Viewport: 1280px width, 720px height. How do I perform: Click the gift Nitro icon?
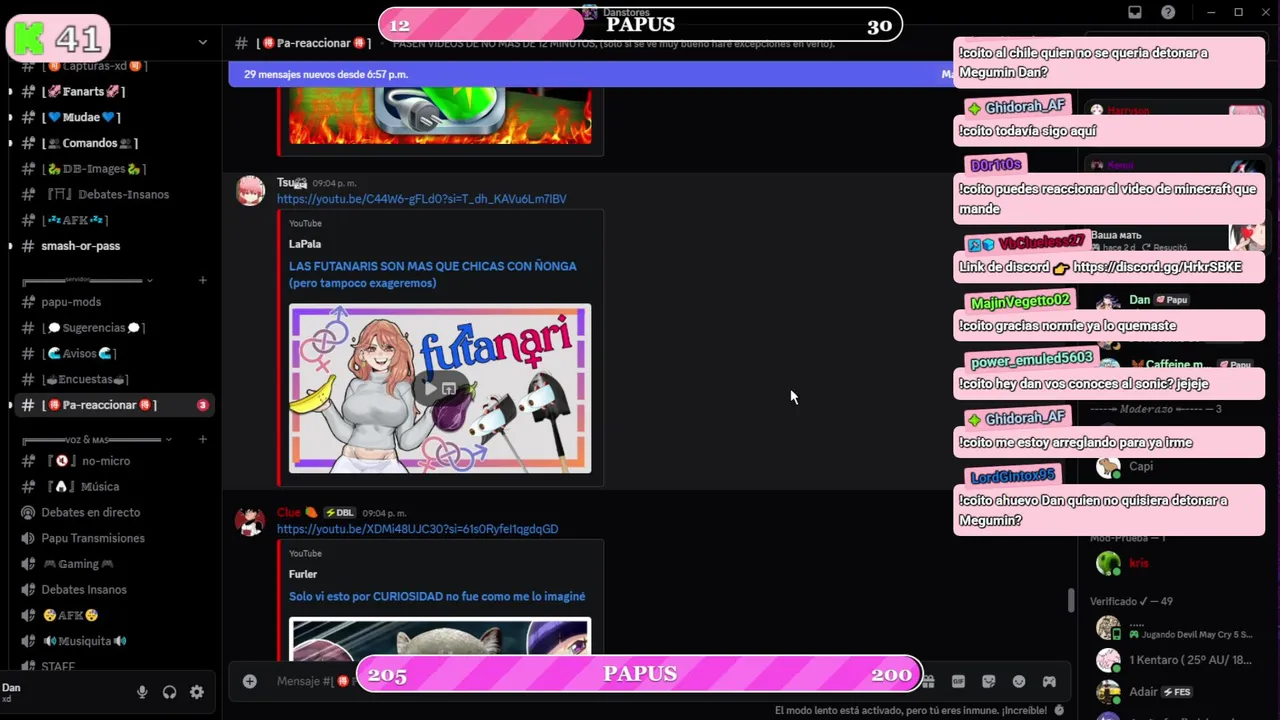[928, 681]
